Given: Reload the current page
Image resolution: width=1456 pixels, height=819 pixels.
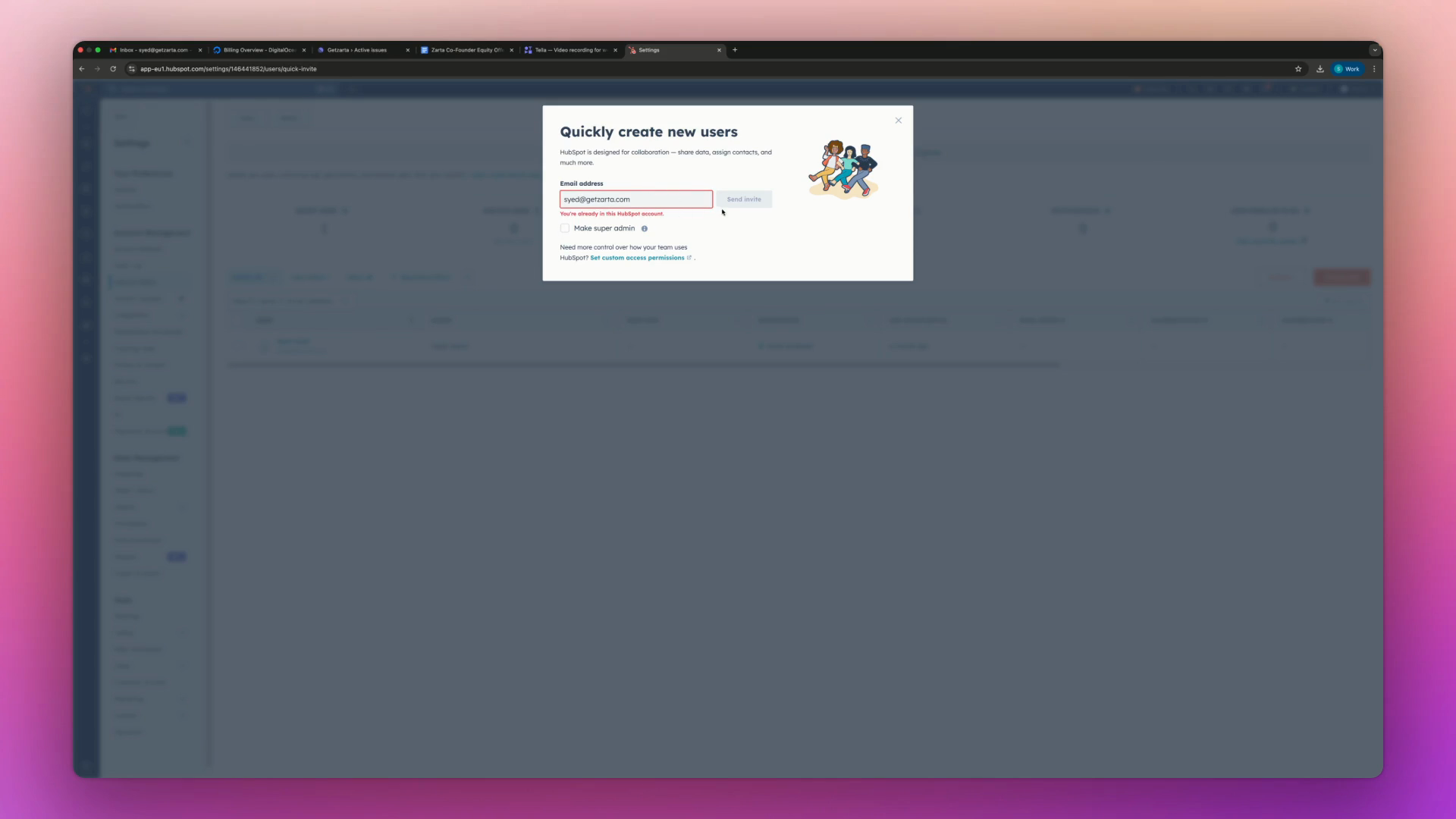Looking at the screenshot, I should click(x=113, y=69).
